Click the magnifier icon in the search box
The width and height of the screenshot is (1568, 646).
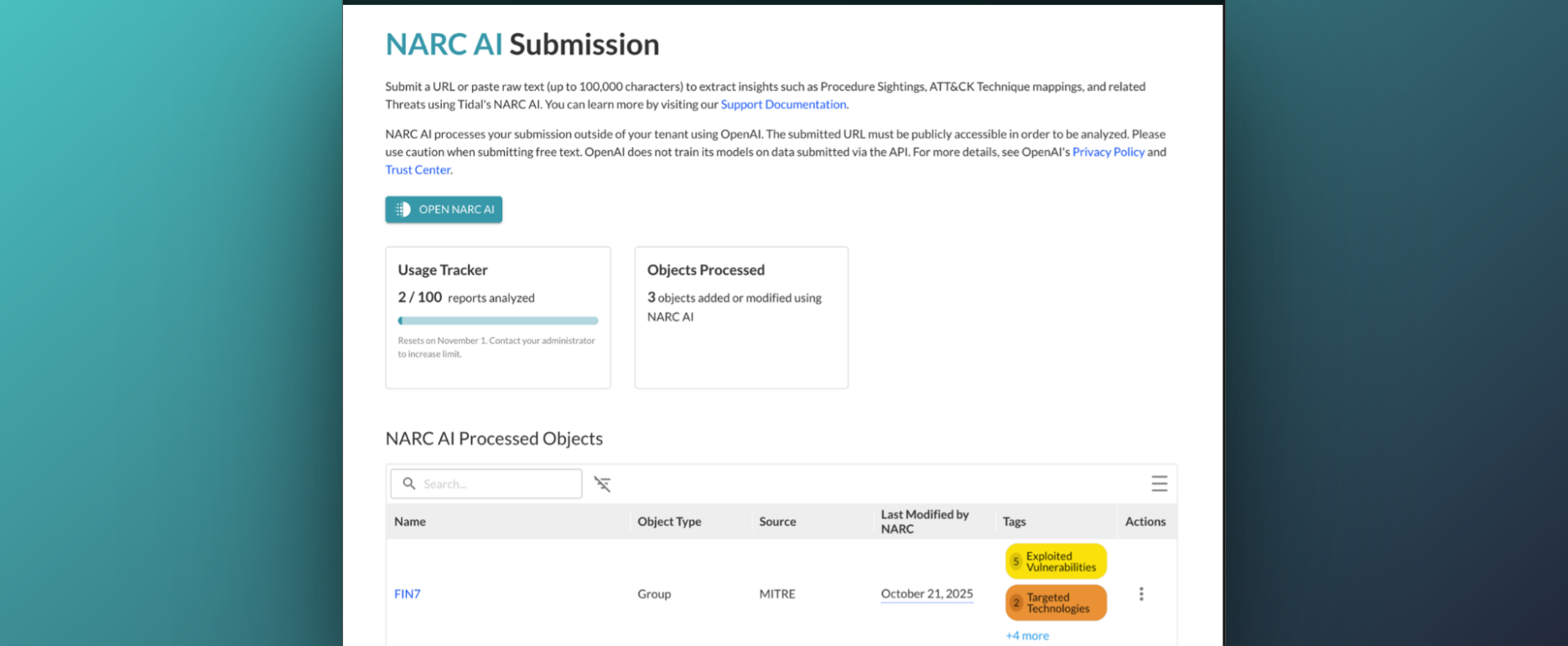[409, 484]
